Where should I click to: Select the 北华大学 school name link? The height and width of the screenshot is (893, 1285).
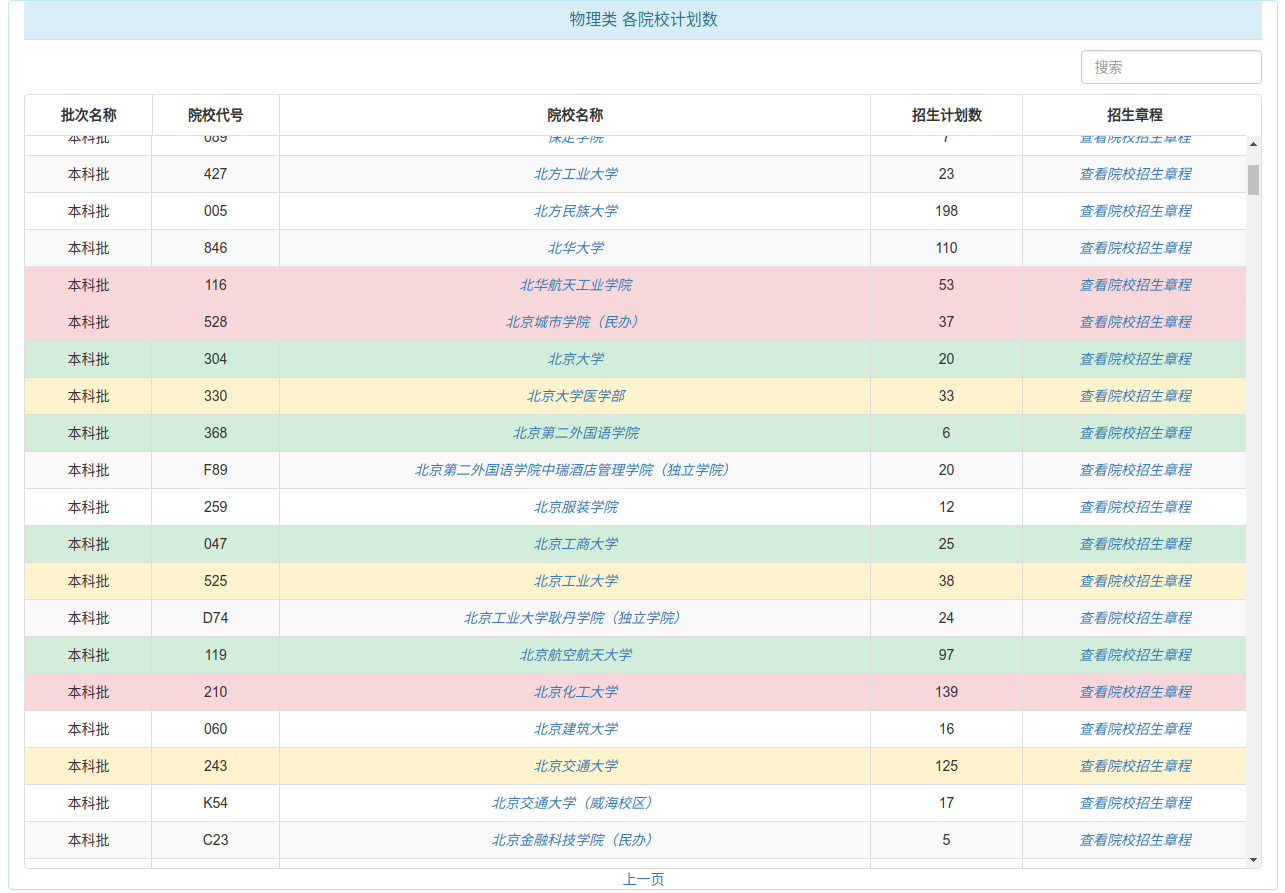tap(575, 248)
